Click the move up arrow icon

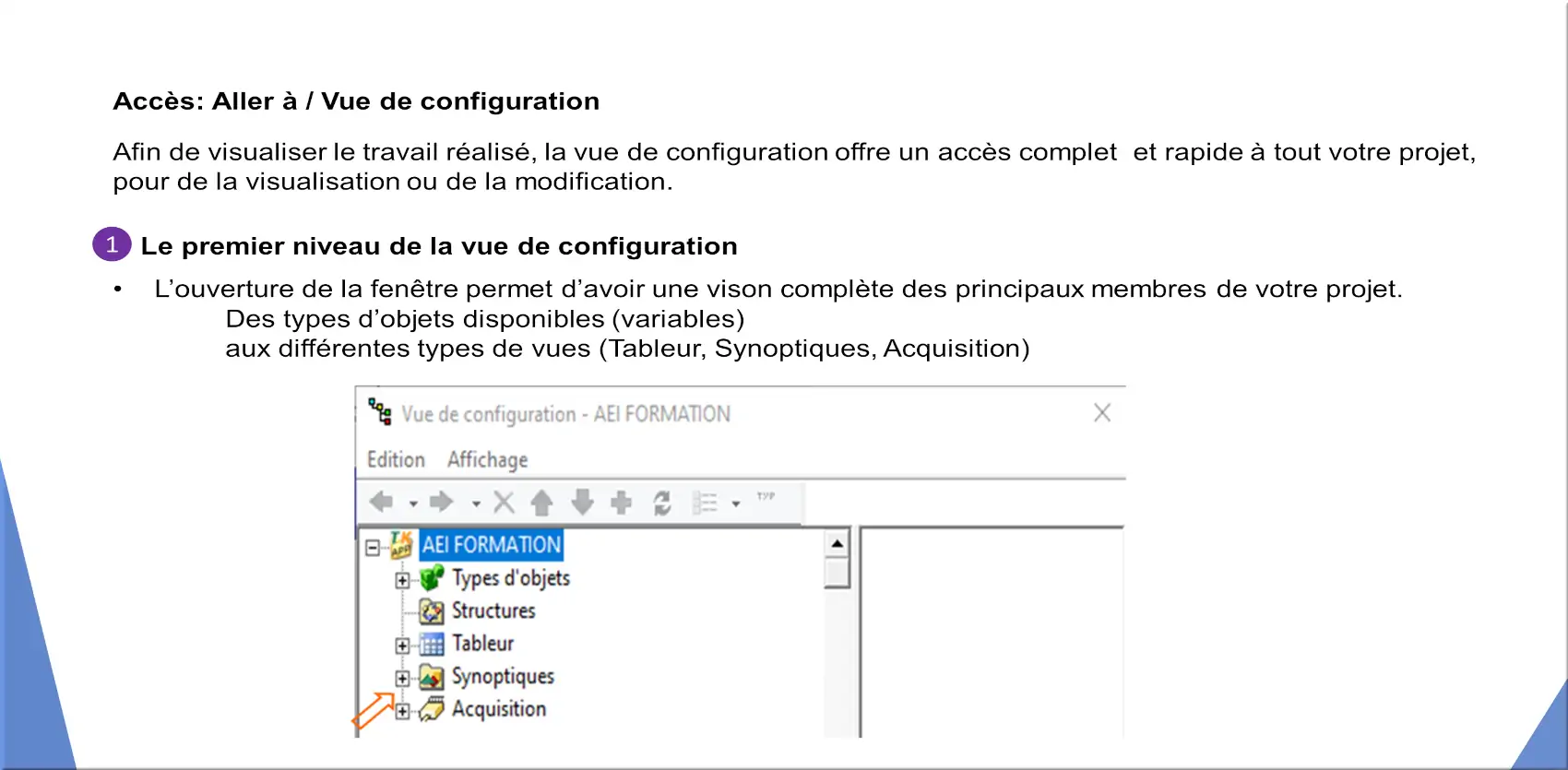click(x=541, y=503)
